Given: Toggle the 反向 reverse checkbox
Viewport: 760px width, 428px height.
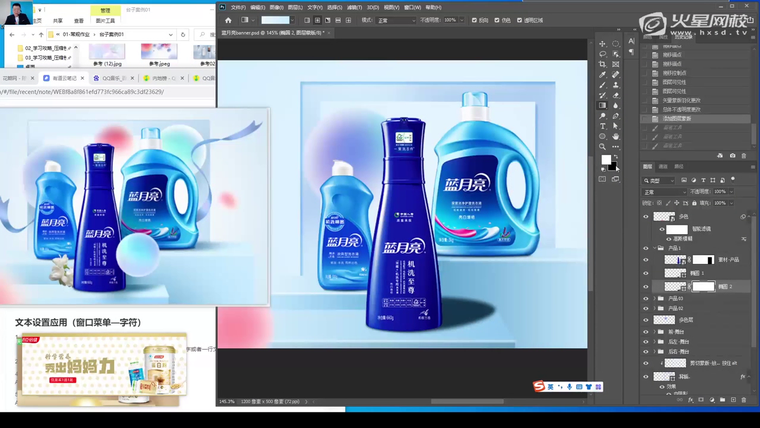Looking at the screenshot, I should coord(474,20).
